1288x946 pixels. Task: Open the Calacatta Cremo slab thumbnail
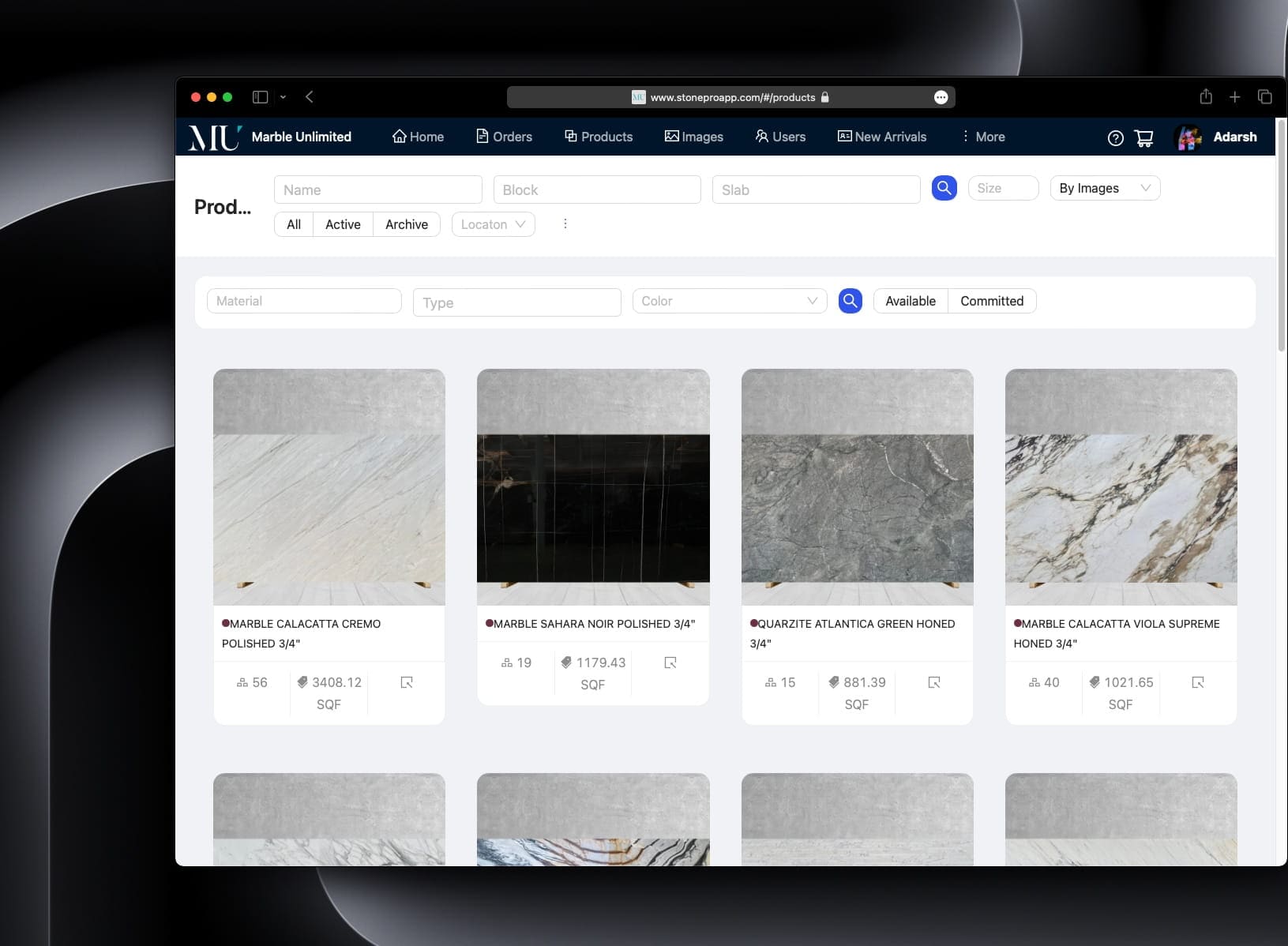click(x=329, y=487)
